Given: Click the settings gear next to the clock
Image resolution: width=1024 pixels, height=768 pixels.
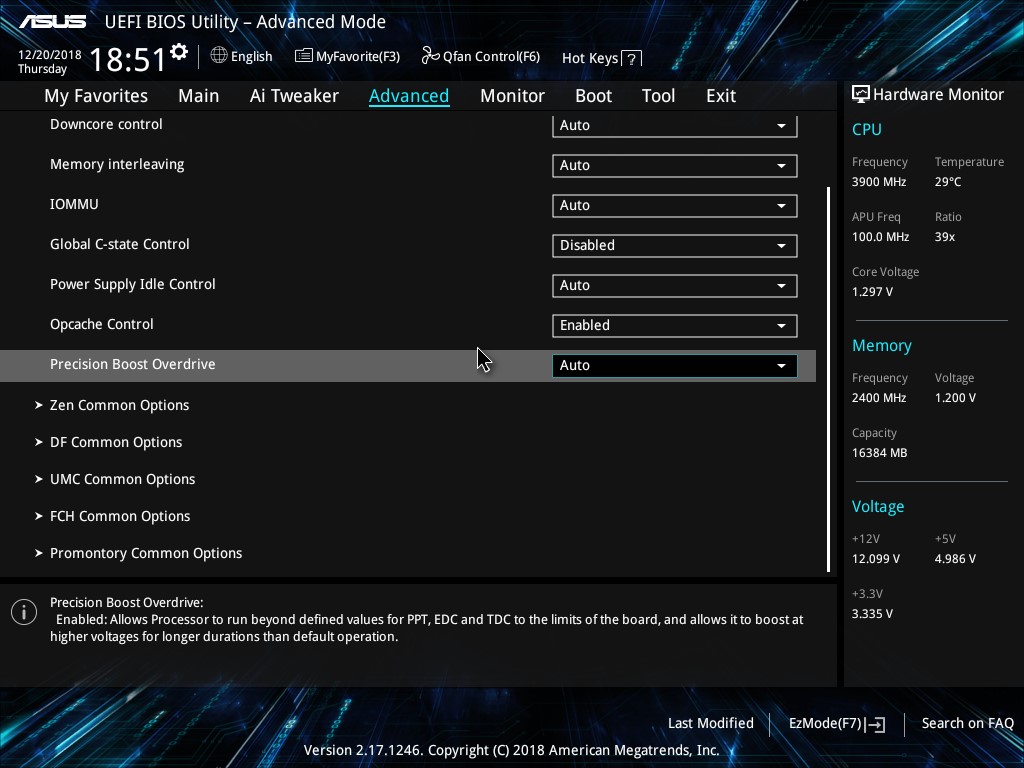Looking at the screenshot, I should click(179, 52).
